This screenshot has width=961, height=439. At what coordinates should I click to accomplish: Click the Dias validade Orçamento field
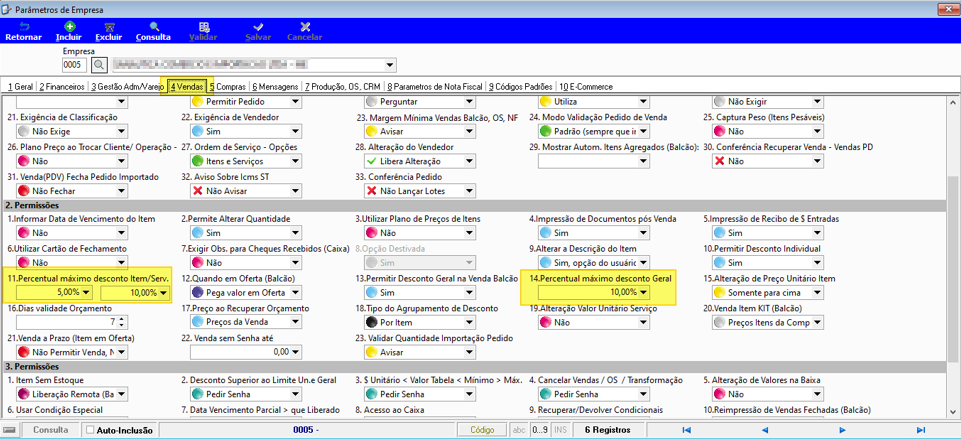(67, 322)
